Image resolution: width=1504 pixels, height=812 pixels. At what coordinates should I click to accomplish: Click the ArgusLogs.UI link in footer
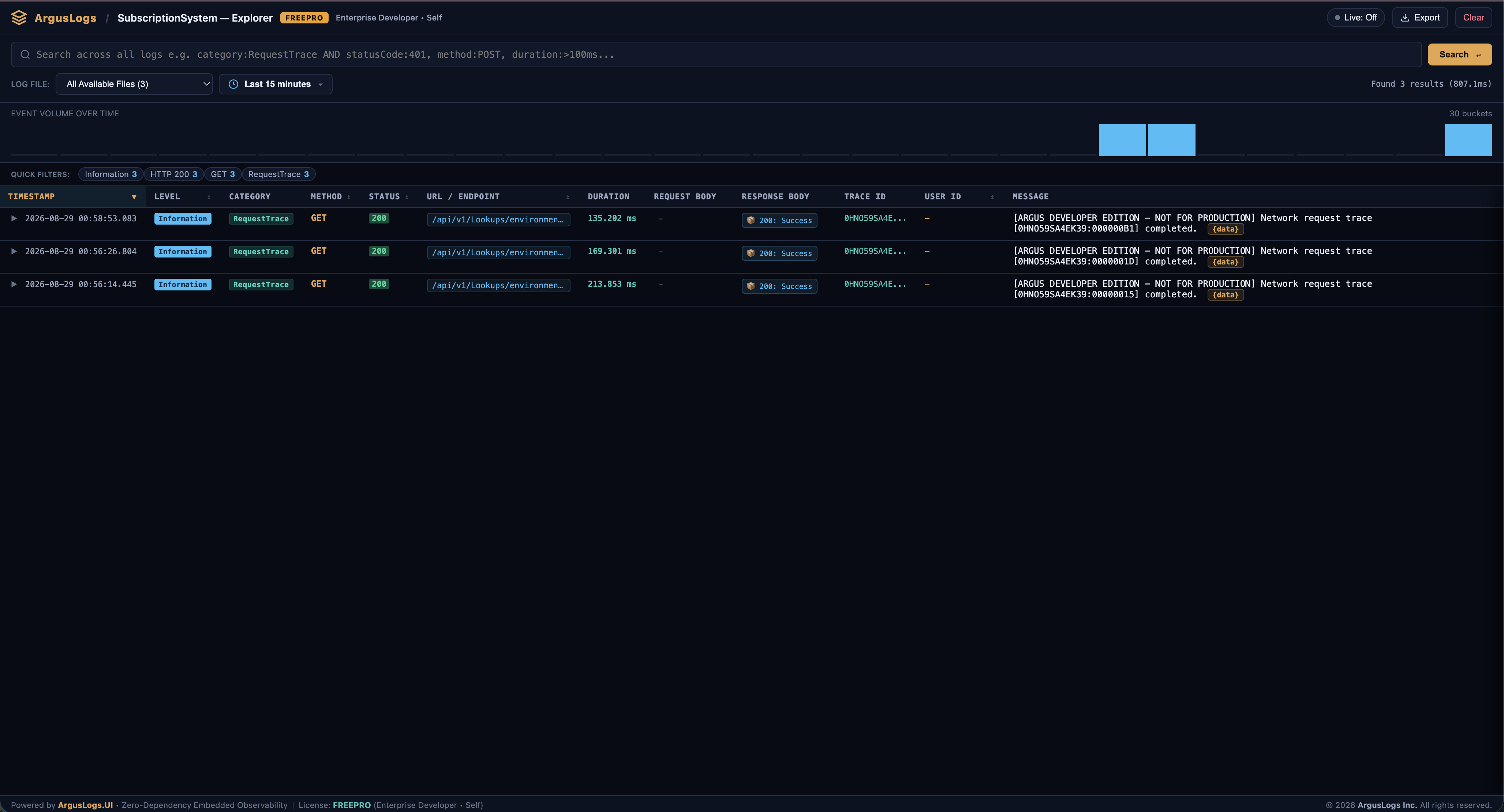point(85,805)
